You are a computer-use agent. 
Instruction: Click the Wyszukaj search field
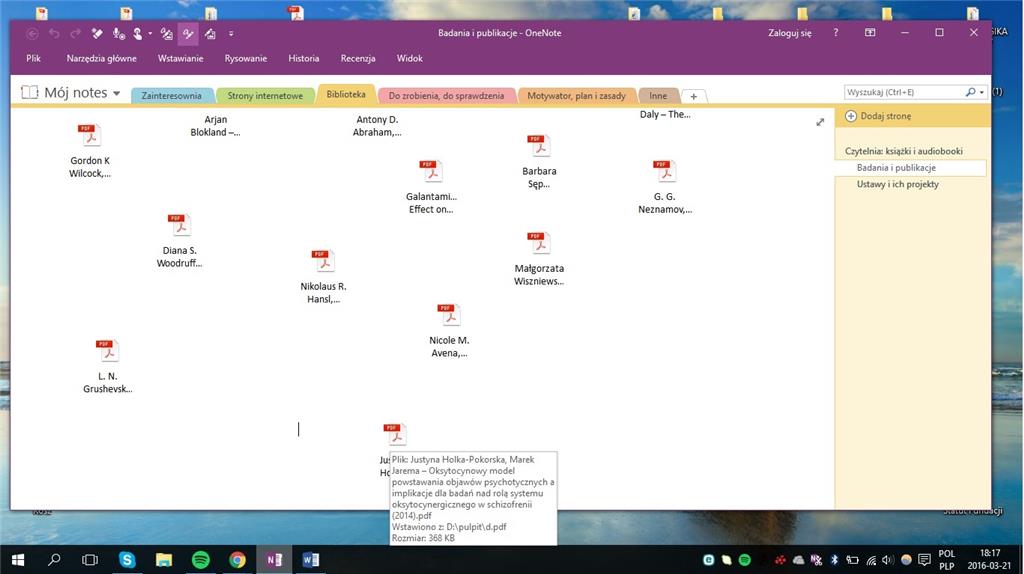tap(903, 92)
